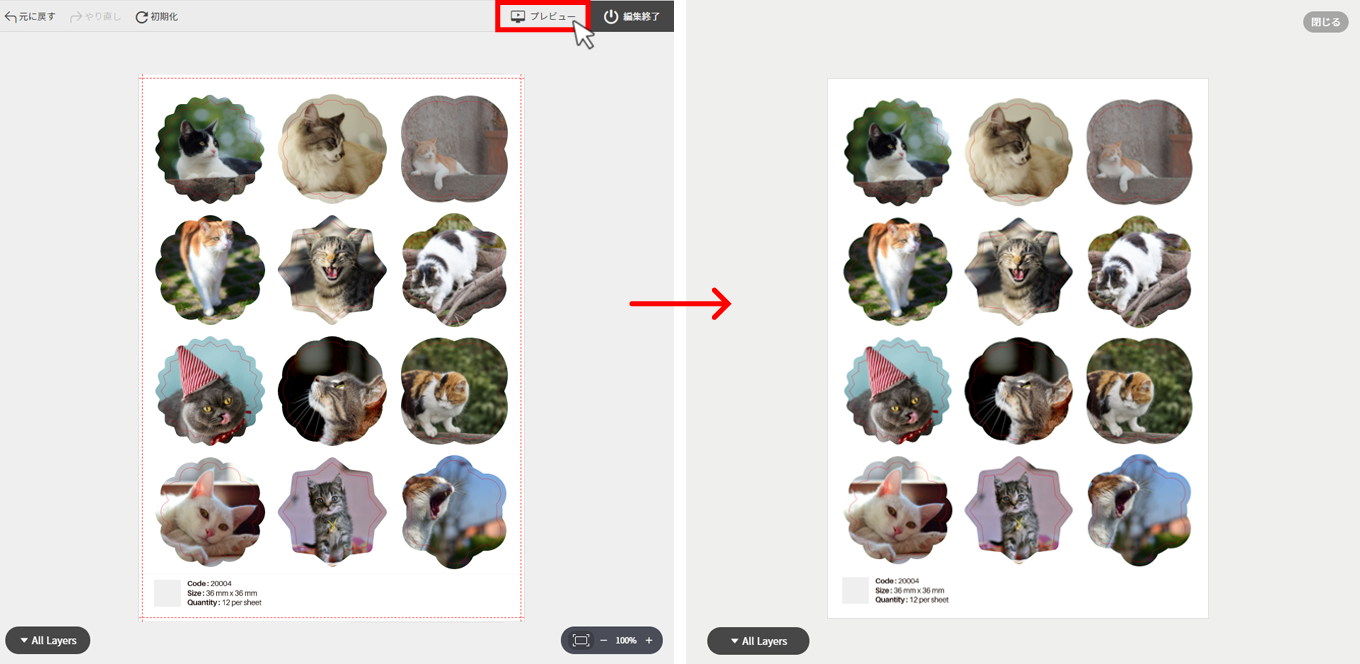Close preview using the 閉じる button
Image resolution: width=1360 pixels, height=664 pixels.
tap(1326, 22)
